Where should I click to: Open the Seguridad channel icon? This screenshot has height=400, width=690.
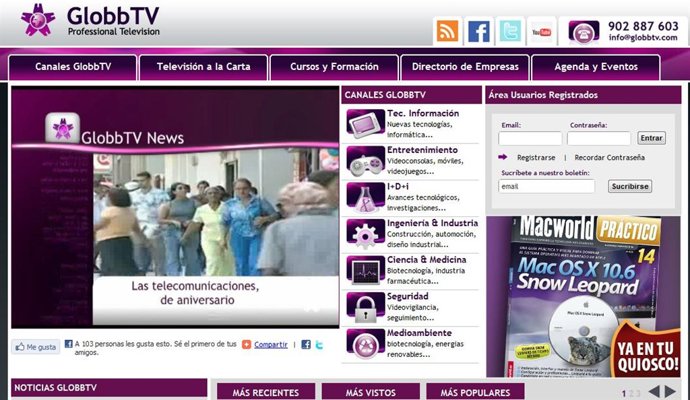(361, 304)
